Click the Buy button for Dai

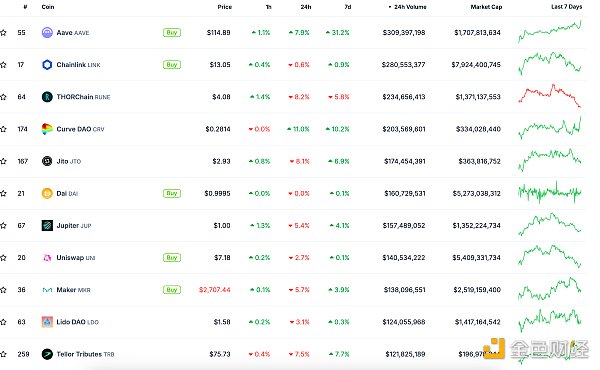tap(172, 193)
